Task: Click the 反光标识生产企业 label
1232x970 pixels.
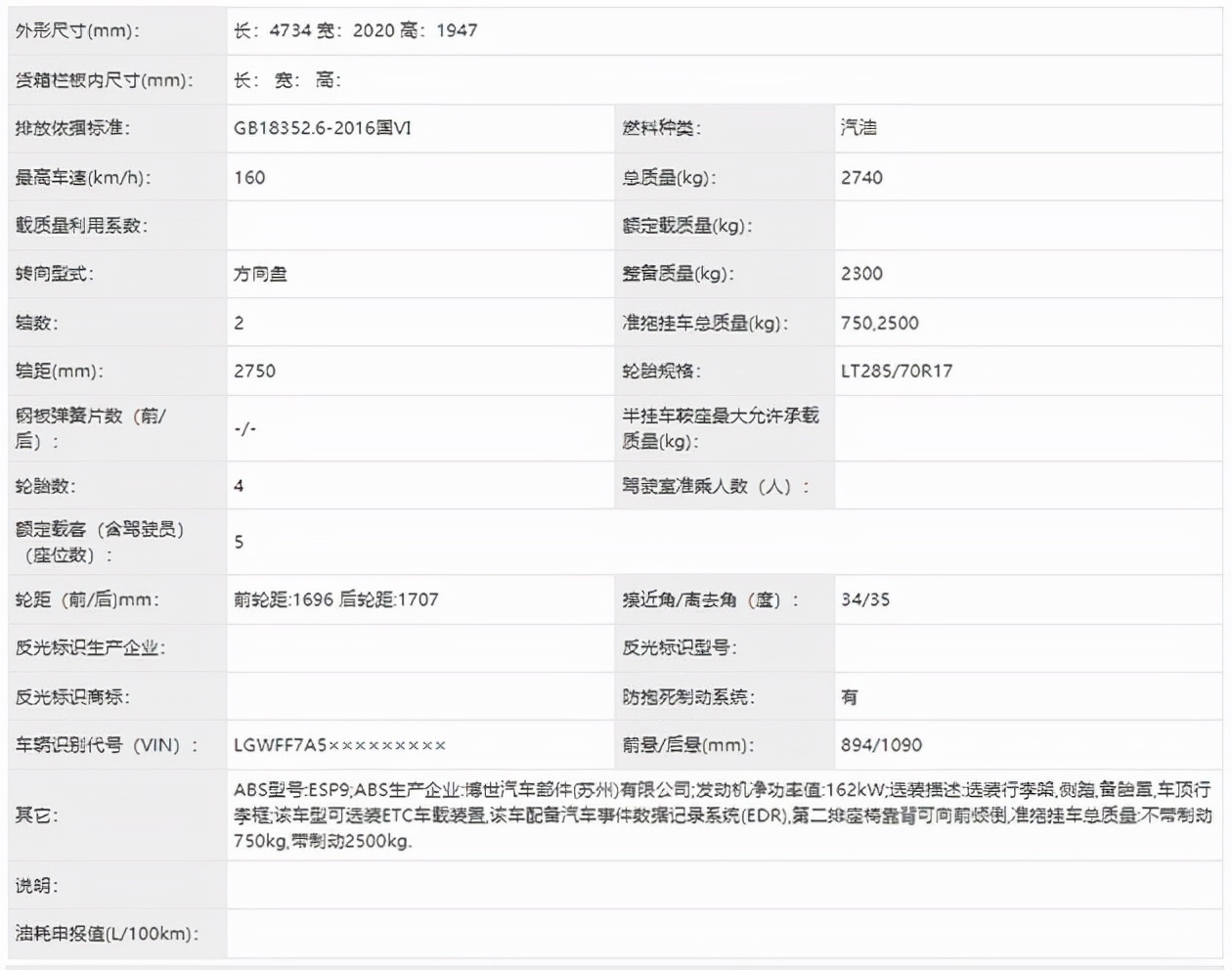Action: pyautogui.click(x=90, y=647)
